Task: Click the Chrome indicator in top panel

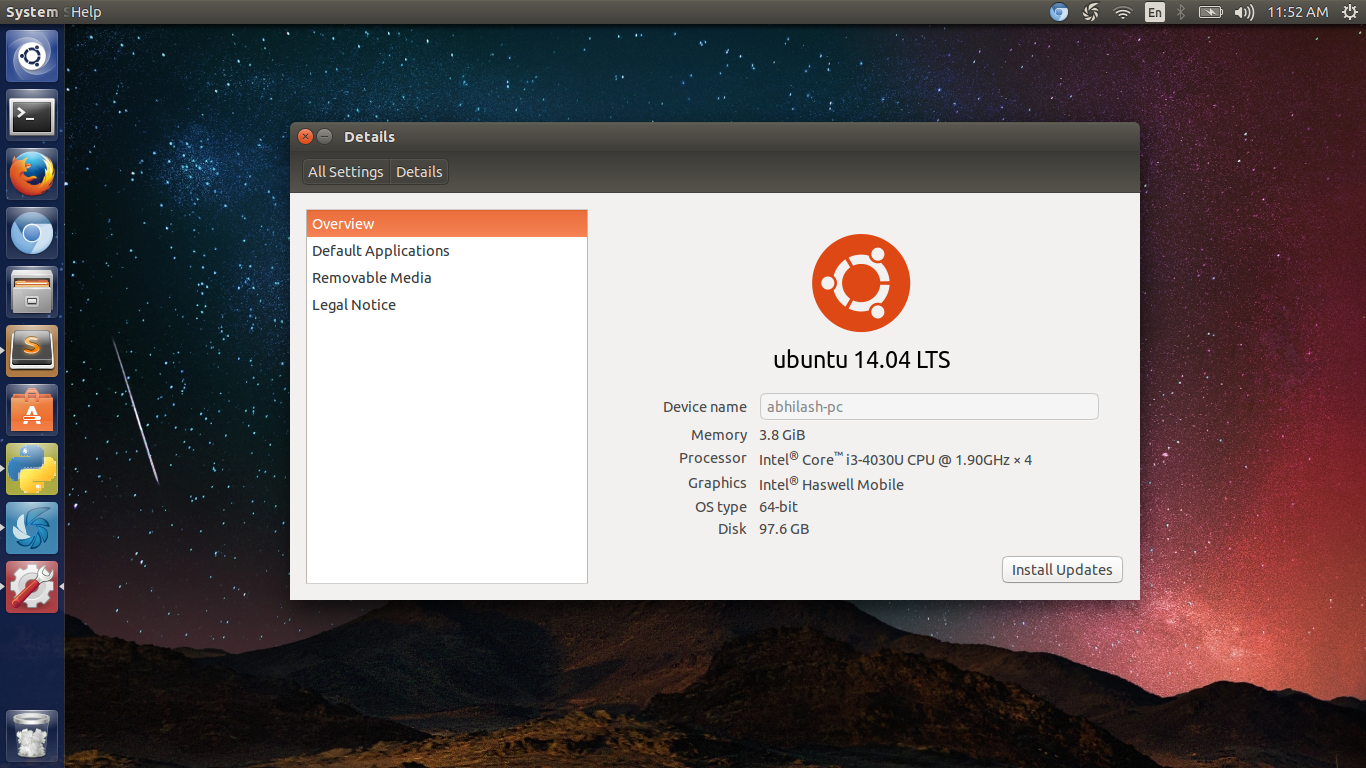Action: pyautogui.click(x=1059, y=12)
